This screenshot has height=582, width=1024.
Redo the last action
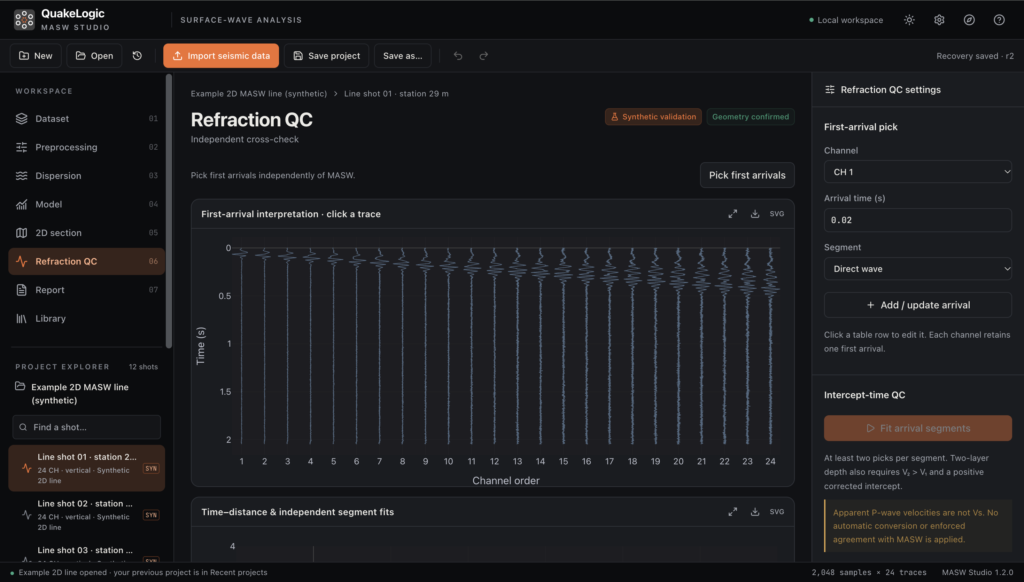pos(483,56)
